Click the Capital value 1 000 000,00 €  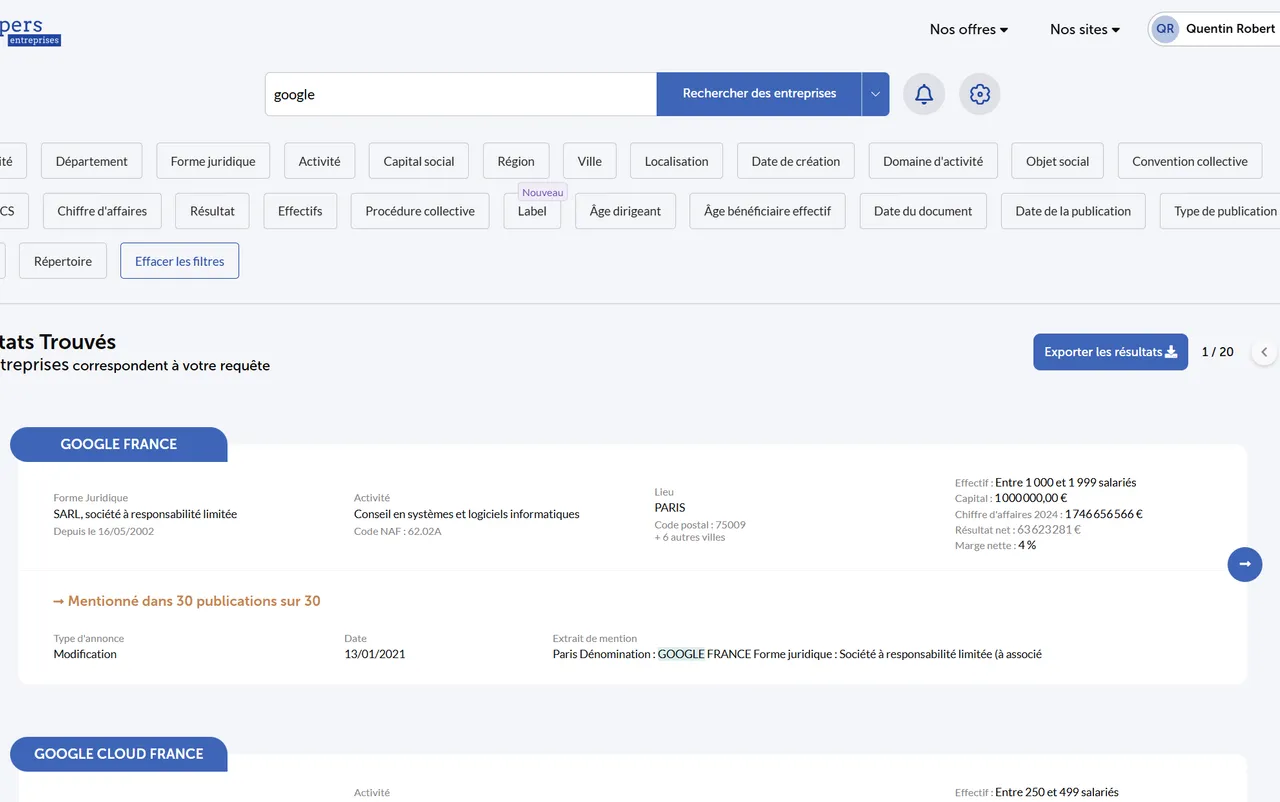[x=1031, y=498]
